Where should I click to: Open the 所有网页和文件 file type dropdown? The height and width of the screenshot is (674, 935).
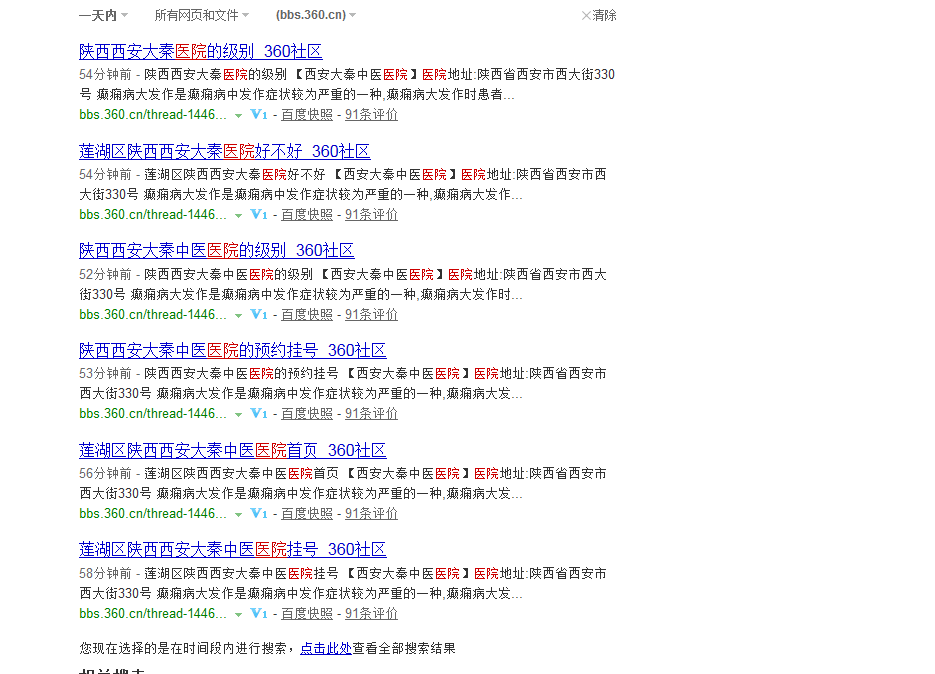(x=197, y=14)
